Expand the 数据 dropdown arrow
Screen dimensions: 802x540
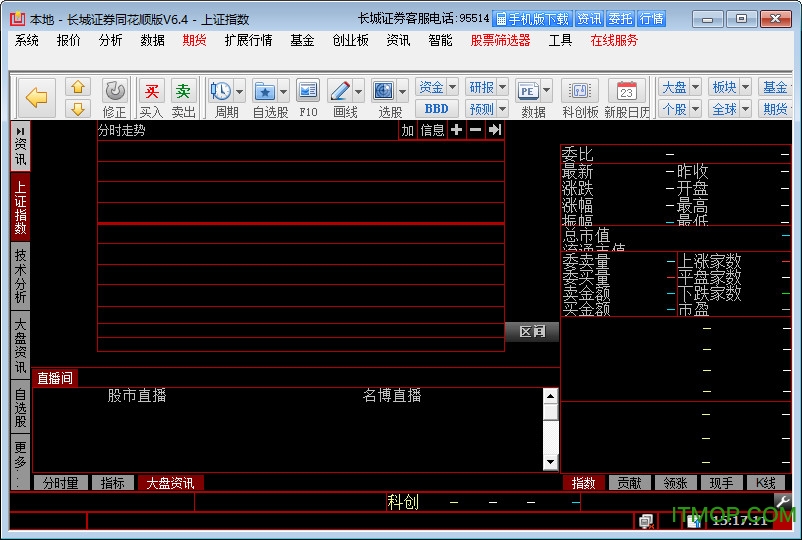(546, 91)
